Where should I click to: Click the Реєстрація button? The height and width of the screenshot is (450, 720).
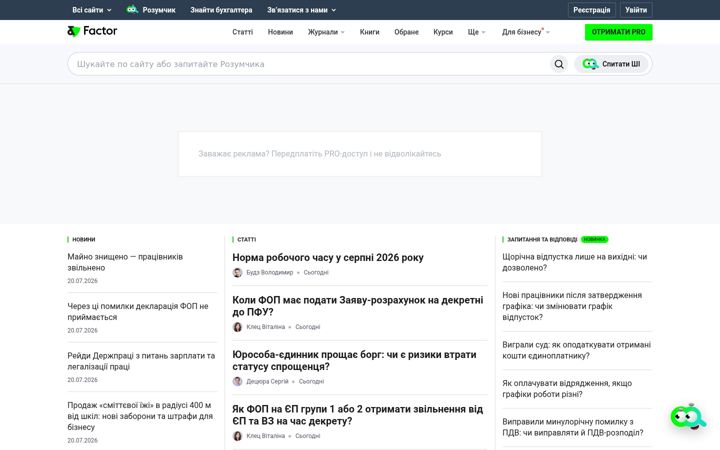(x=591, y=10)
